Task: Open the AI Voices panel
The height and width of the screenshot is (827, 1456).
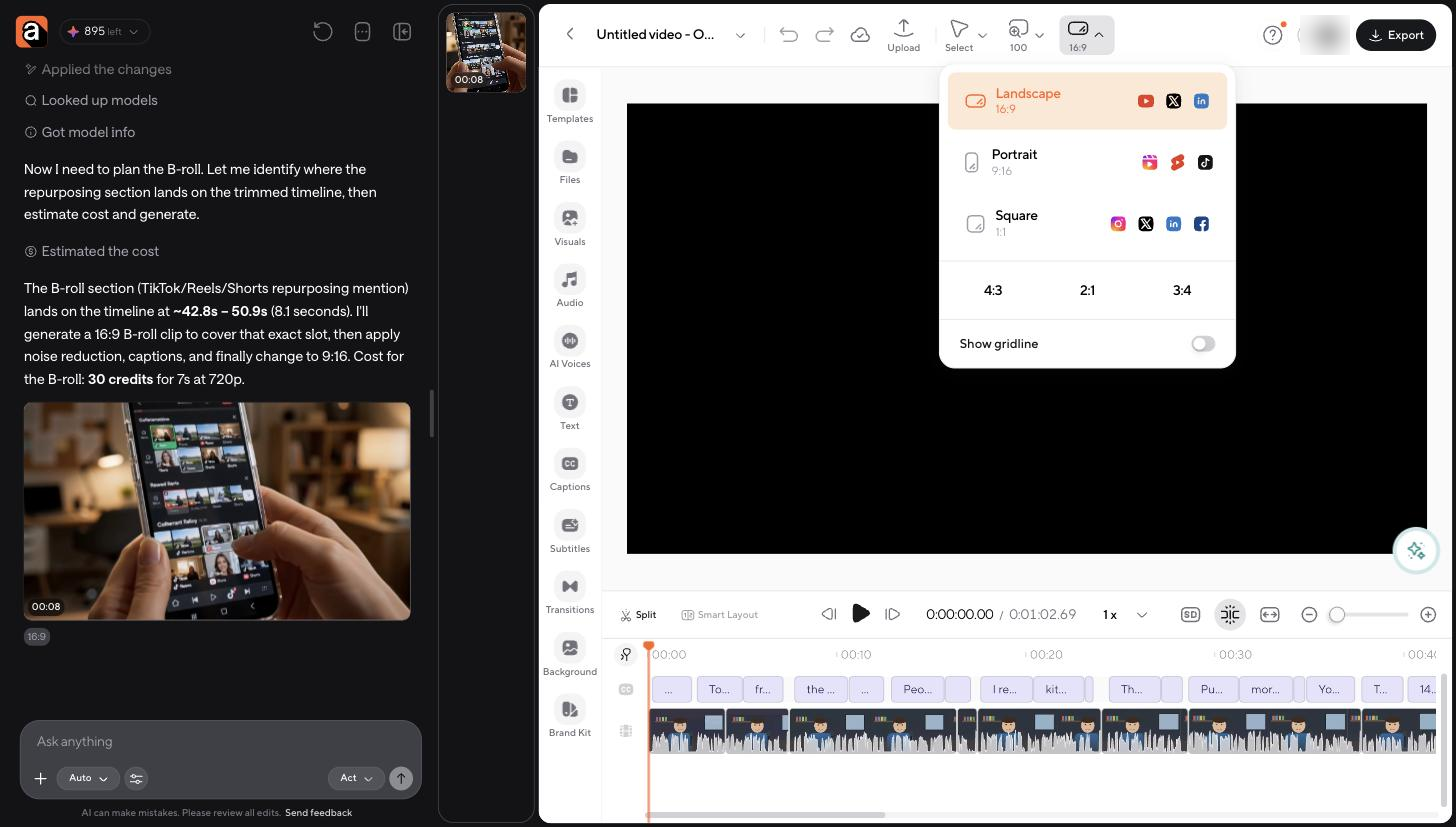Action: (570, 349)
